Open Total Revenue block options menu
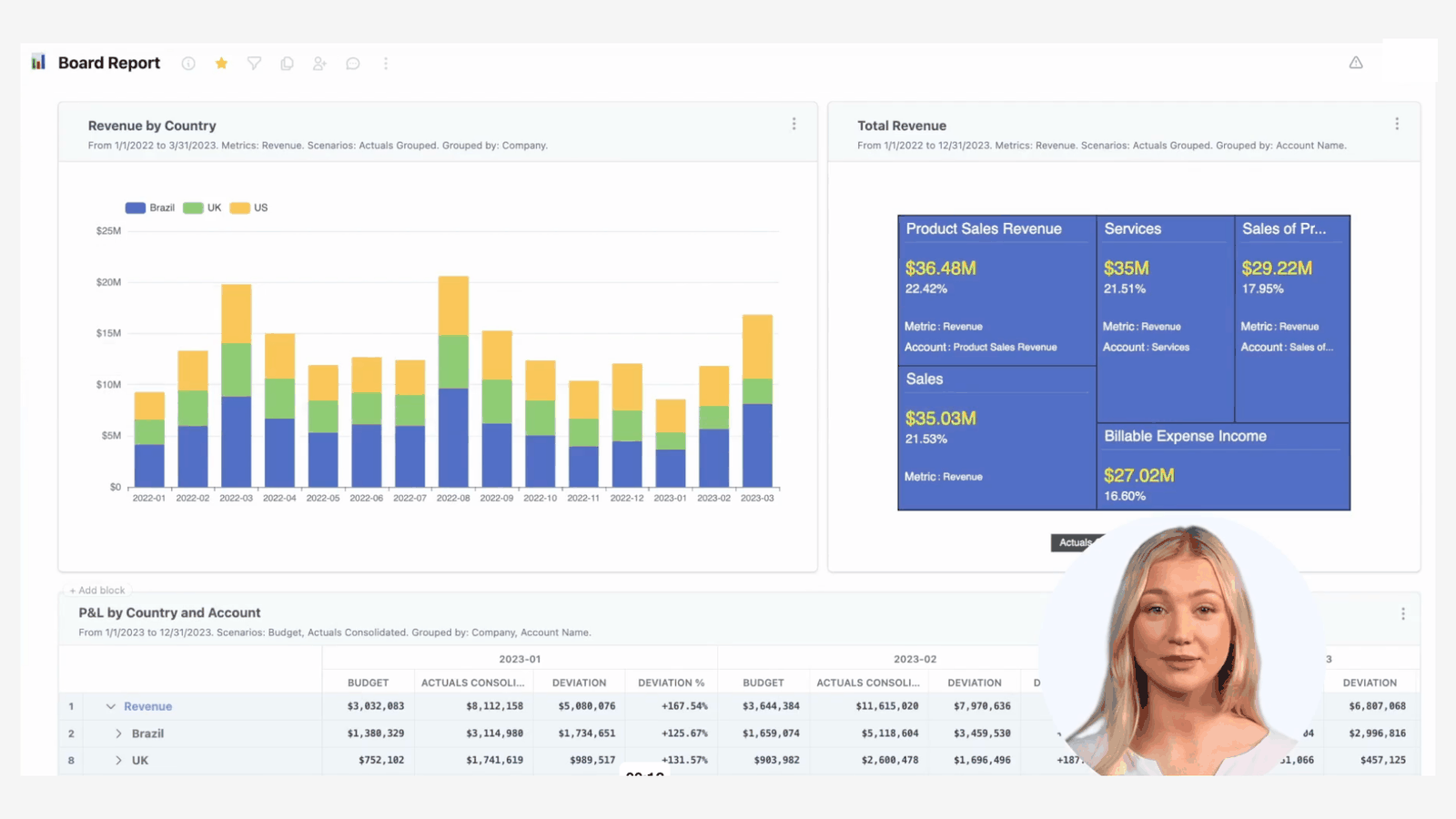This screenshot has width=1456, height=819. pos(1397,124)
